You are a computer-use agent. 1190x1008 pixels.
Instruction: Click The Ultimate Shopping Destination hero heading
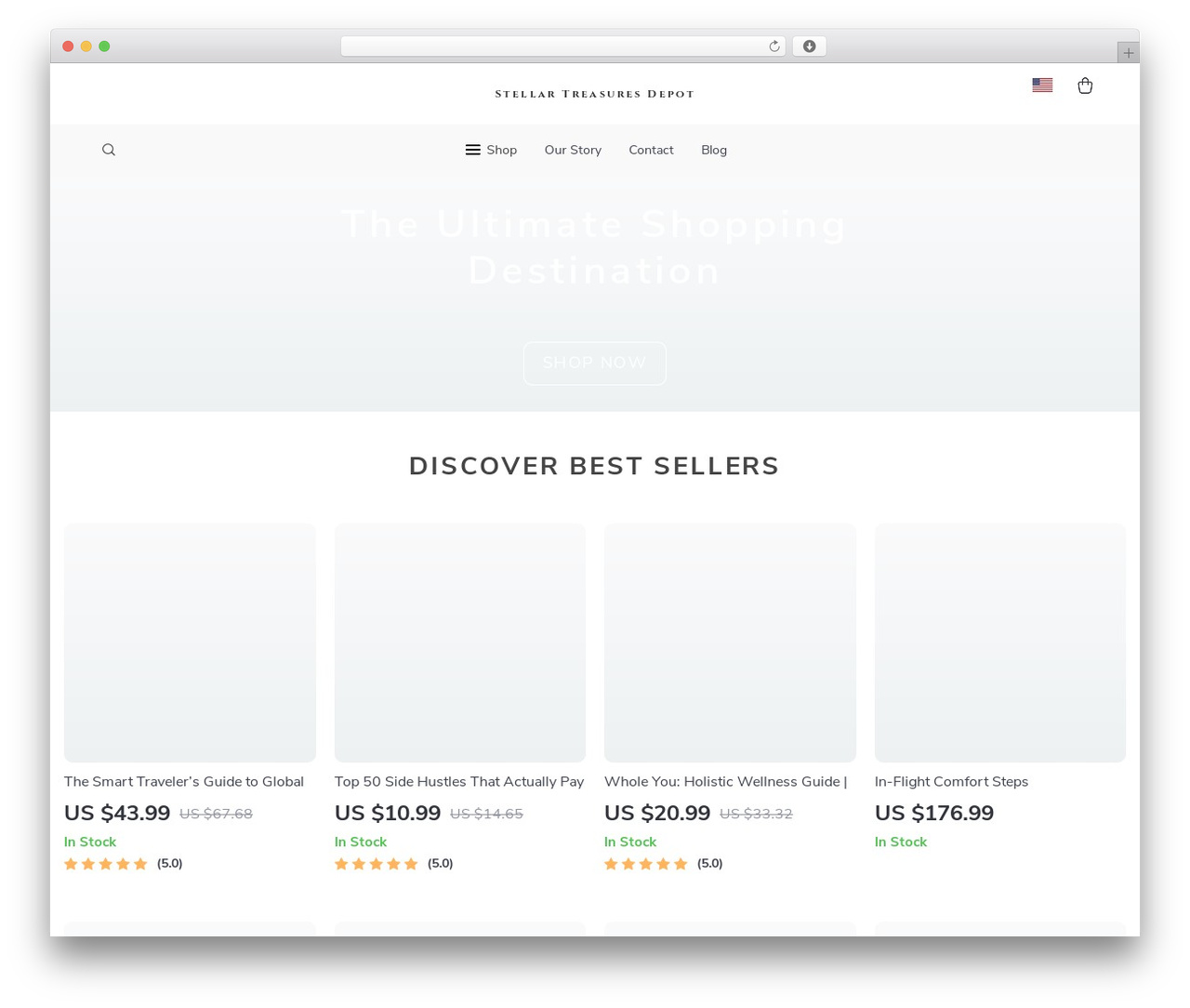pyautogui.click(x=595, y=247)
